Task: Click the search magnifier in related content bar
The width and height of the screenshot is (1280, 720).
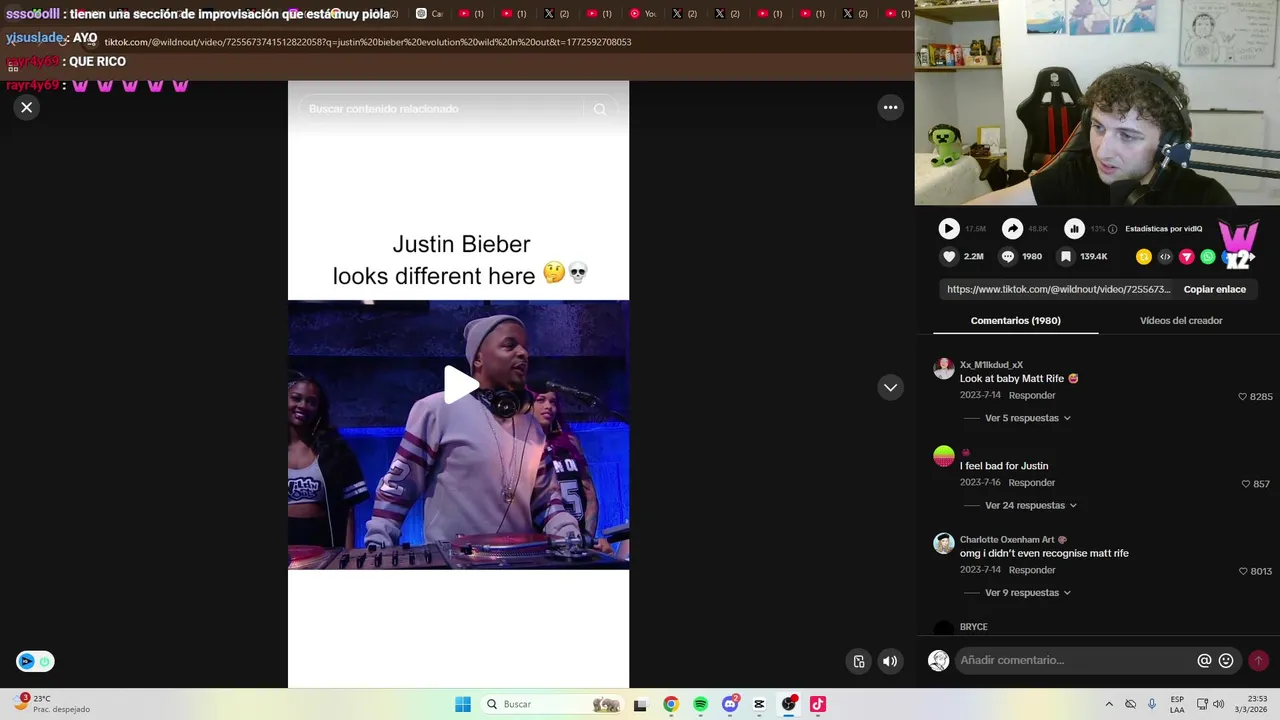Action: coord(600,109)
